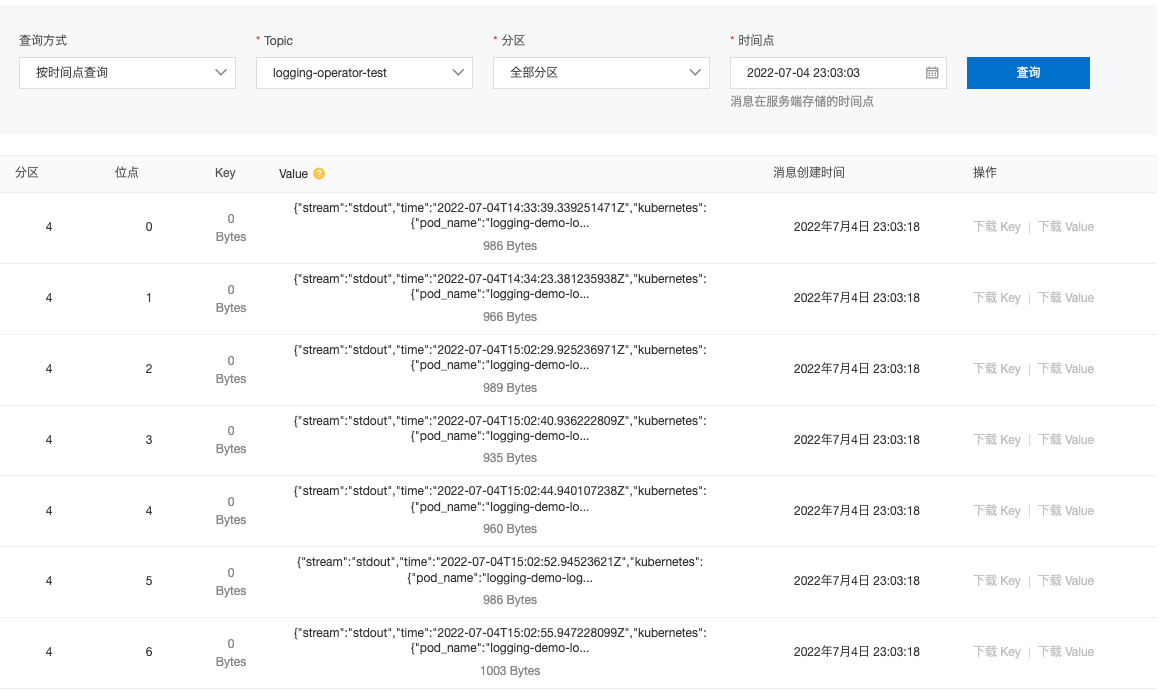Click 下载 Value for offset 3 row
This screenshot has width=1162, height=693.
[1065, 440]
